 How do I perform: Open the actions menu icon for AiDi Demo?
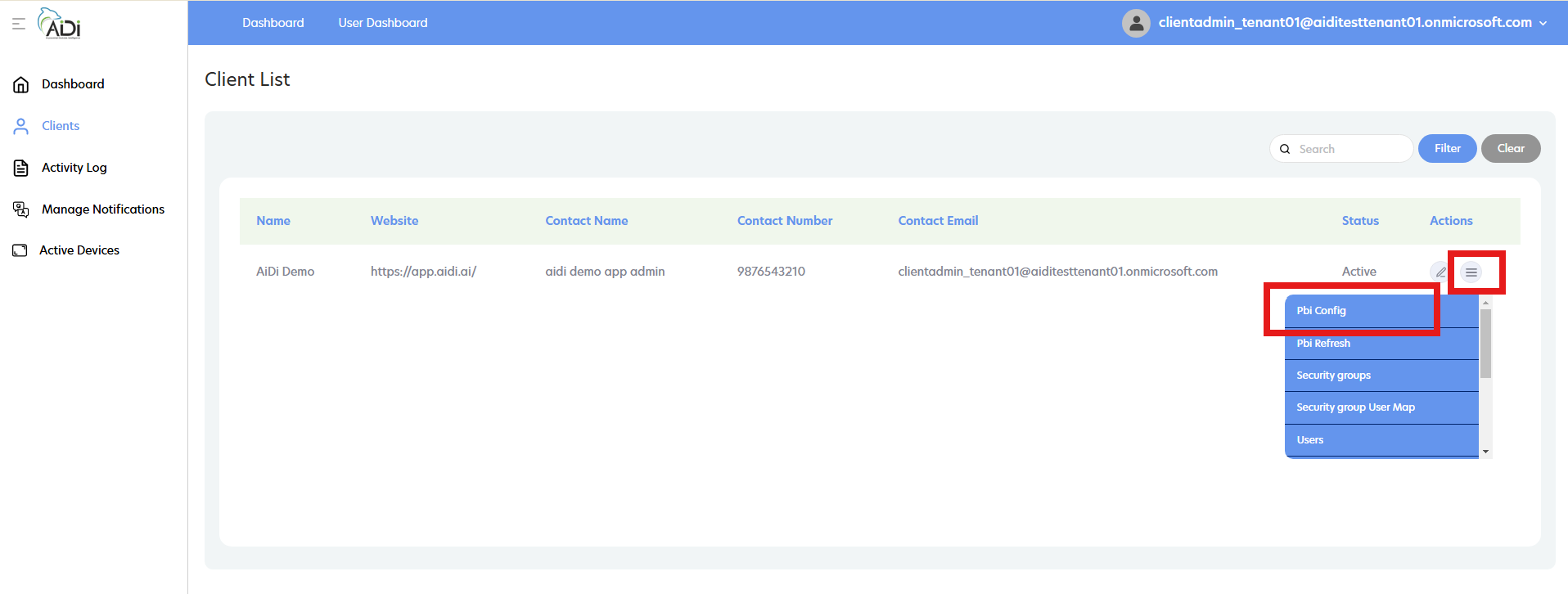pyautogui.click(x=1471, y=272)
